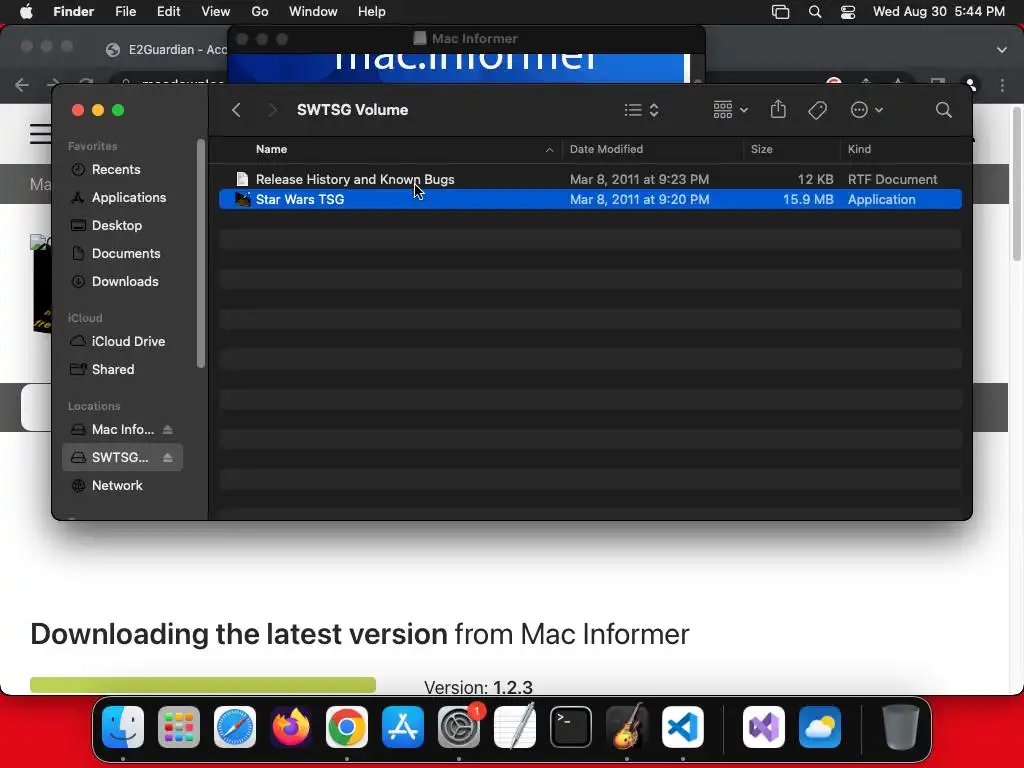
Task: Open the Edit menu
Action: click(x=168, y=12)
